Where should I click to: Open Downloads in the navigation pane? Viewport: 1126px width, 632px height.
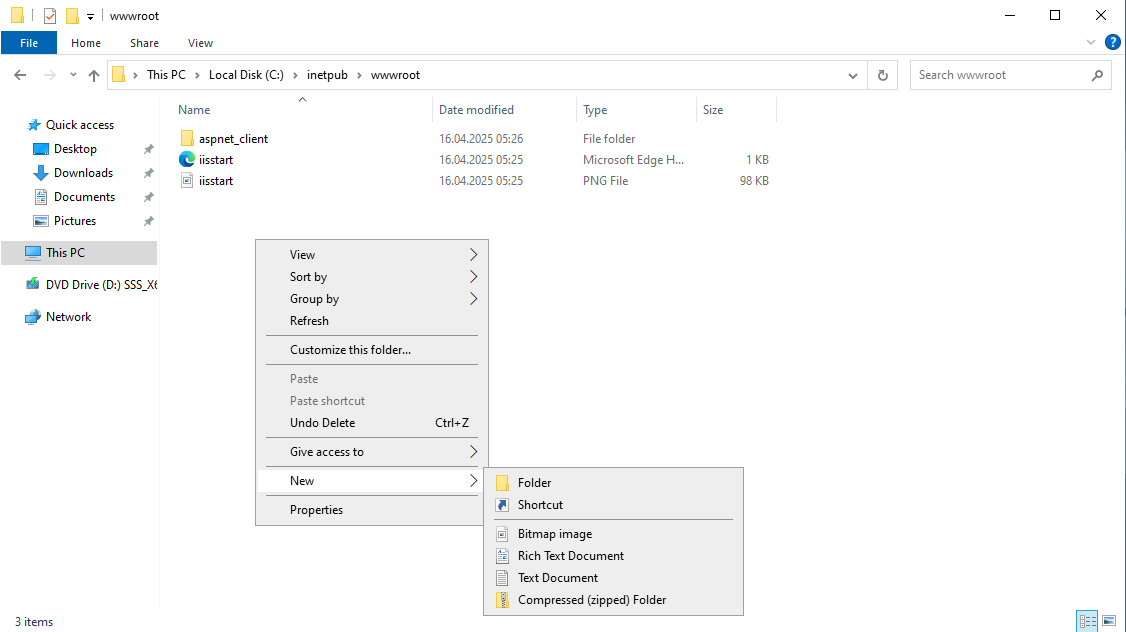tap(83, 173)
